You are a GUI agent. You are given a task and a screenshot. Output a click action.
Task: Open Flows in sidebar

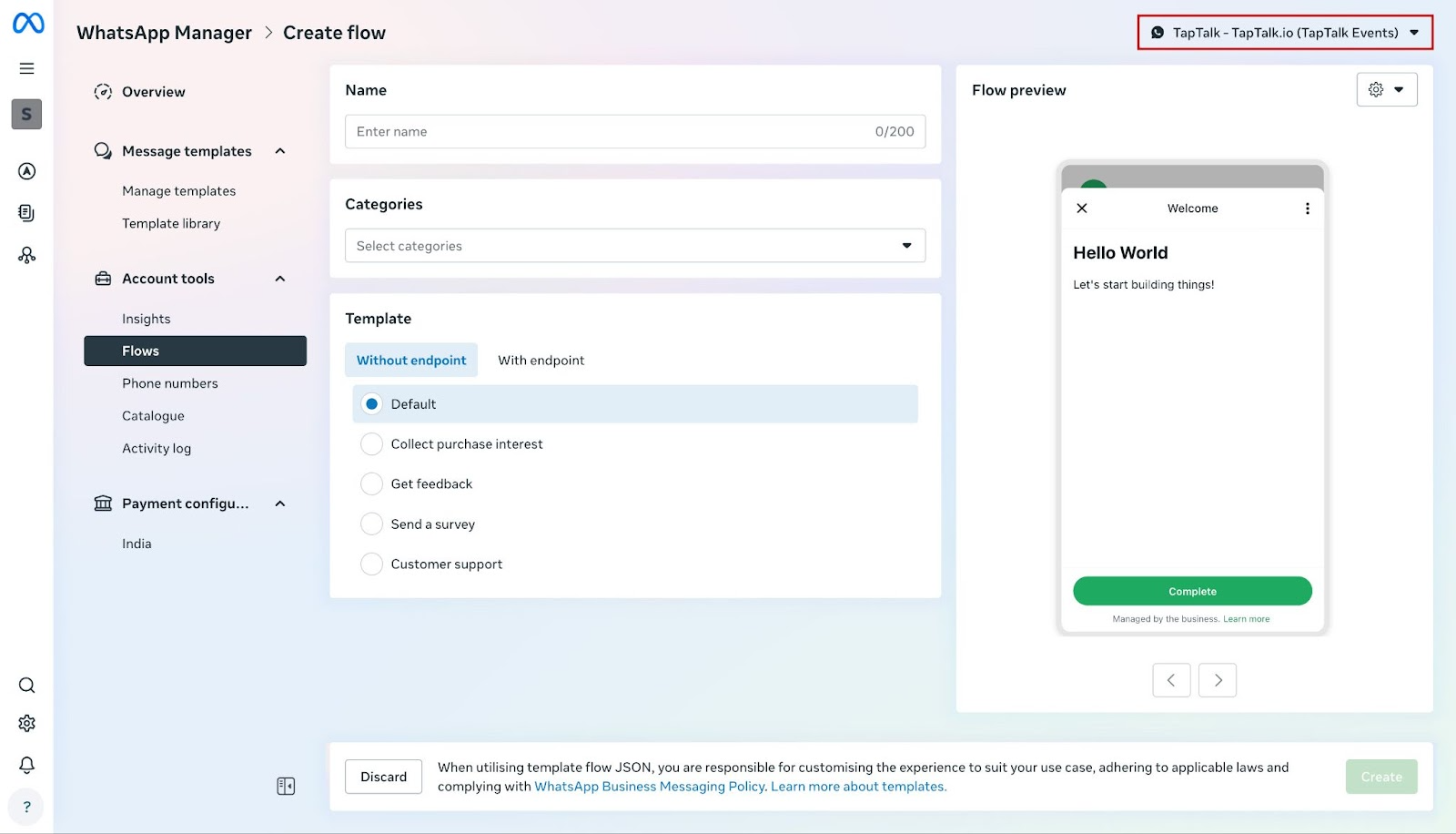coord(195,351)
